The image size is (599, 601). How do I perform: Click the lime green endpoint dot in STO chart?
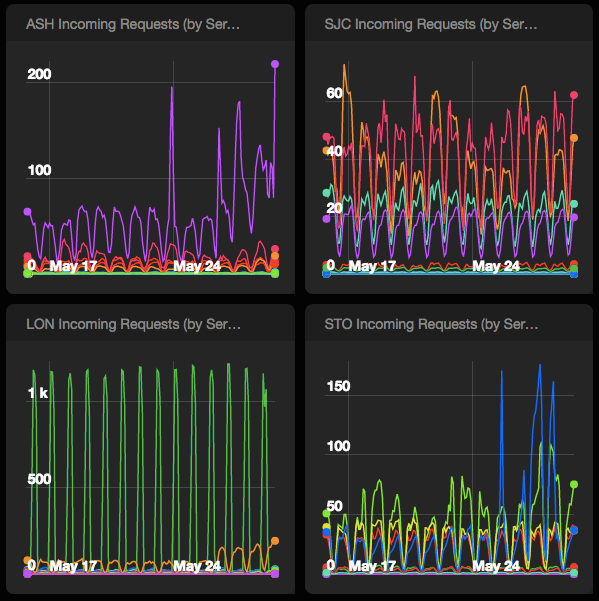pos(574,484)
